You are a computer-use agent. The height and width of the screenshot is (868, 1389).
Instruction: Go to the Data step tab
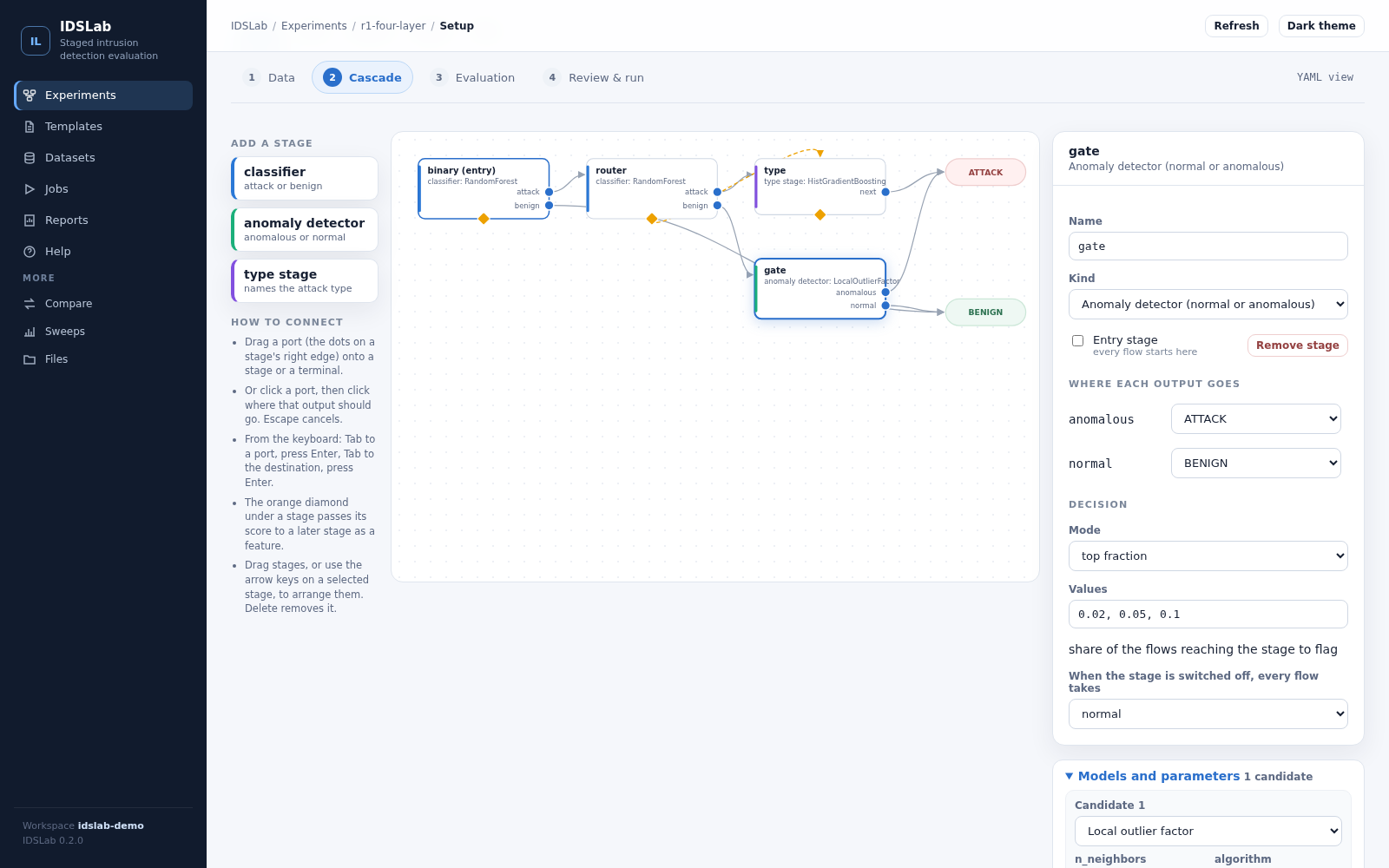pos(269,78)
